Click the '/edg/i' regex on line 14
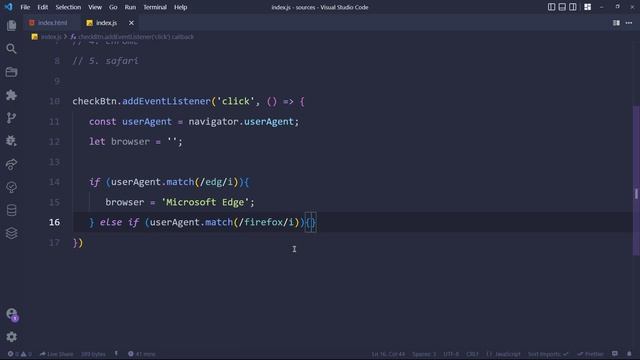 (216, 182)
